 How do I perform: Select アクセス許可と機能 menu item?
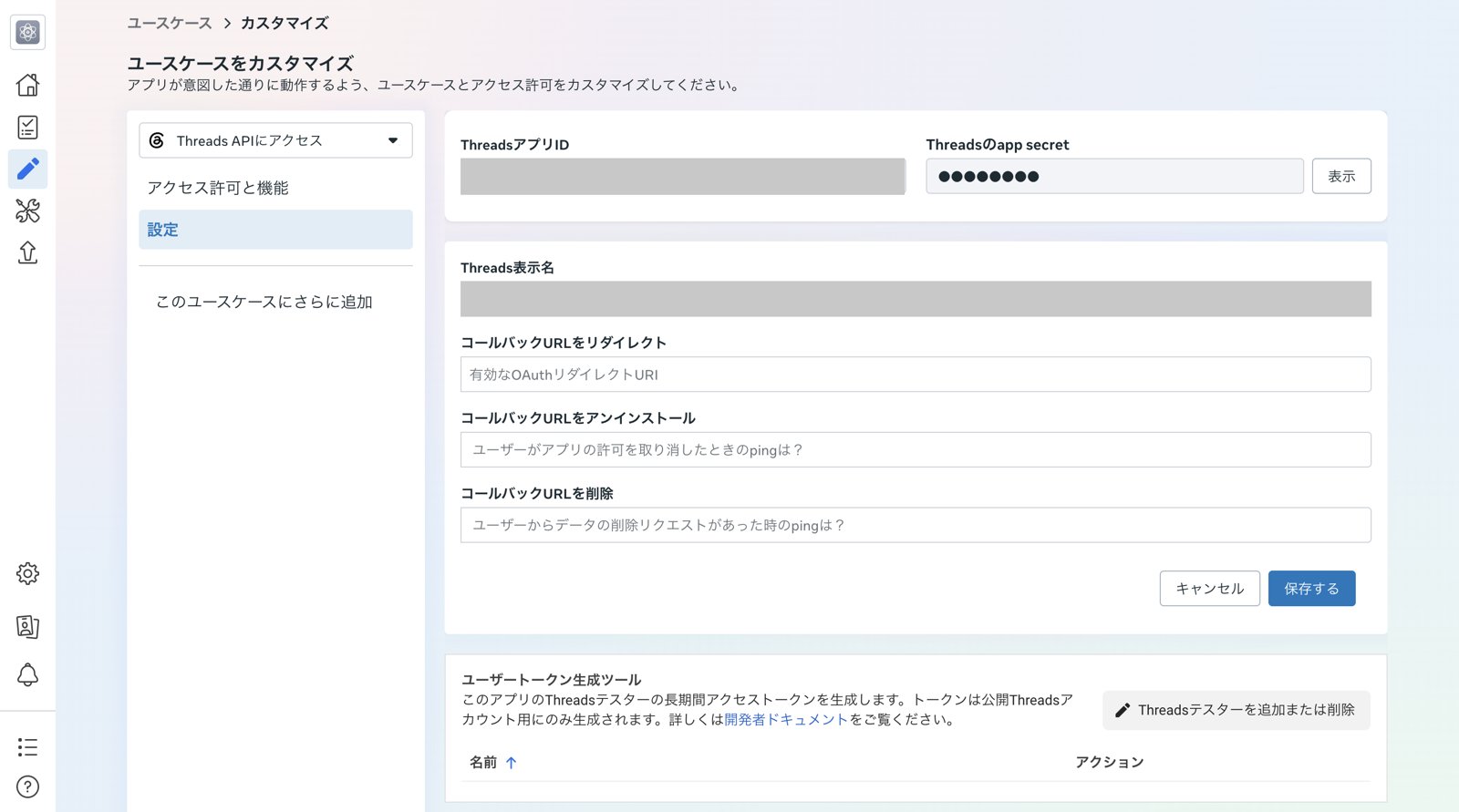218,188
